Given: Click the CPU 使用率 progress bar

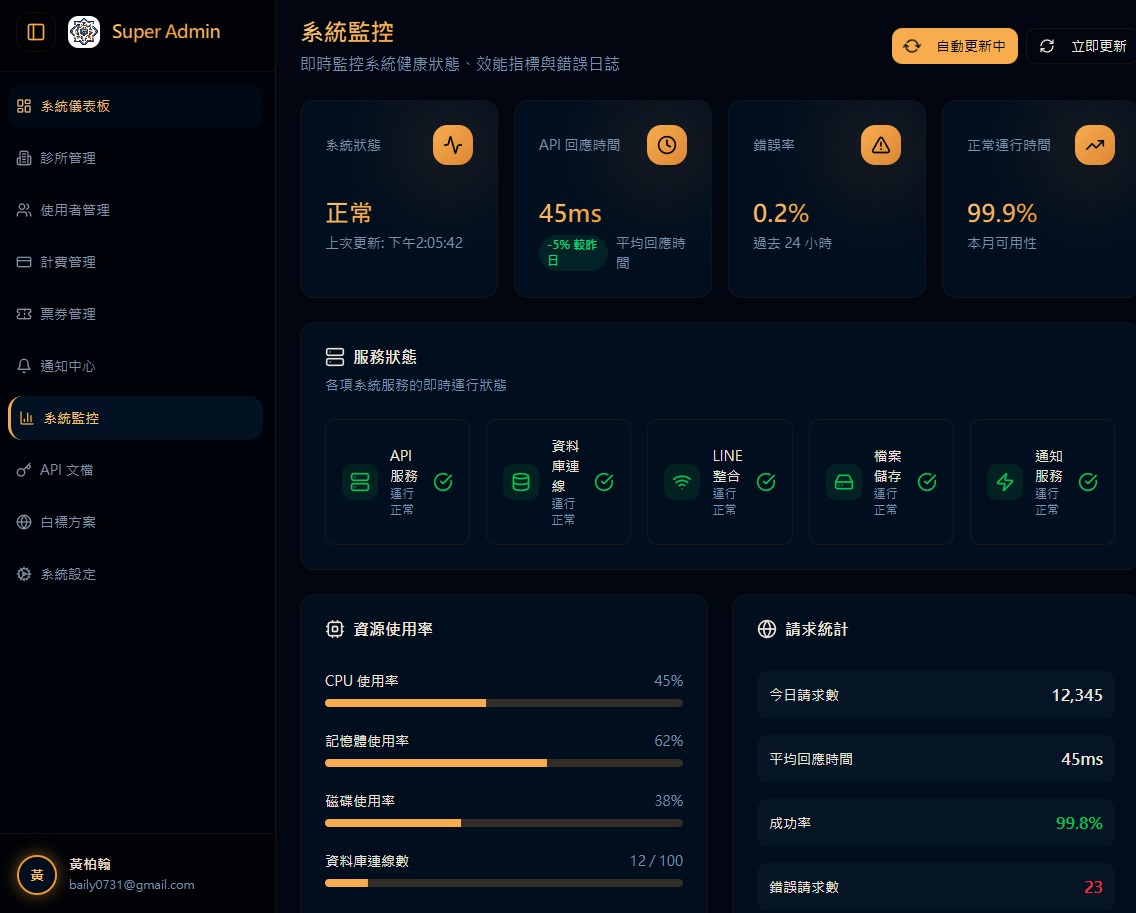Looking at the screenshot, I should [504, 703].
